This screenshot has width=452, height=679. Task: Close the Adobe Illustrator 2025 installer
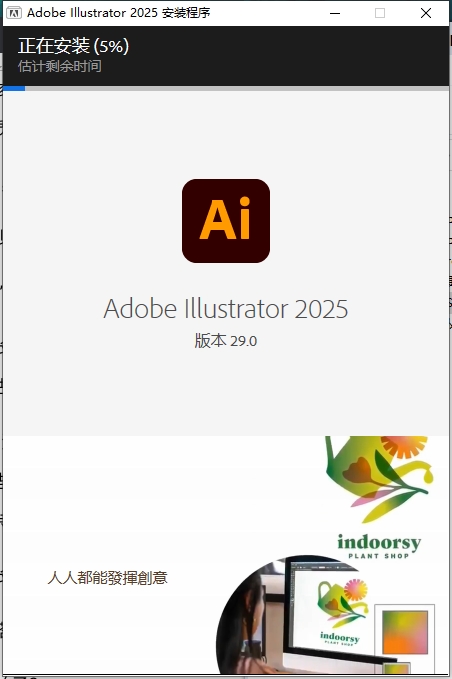(426, 13)
